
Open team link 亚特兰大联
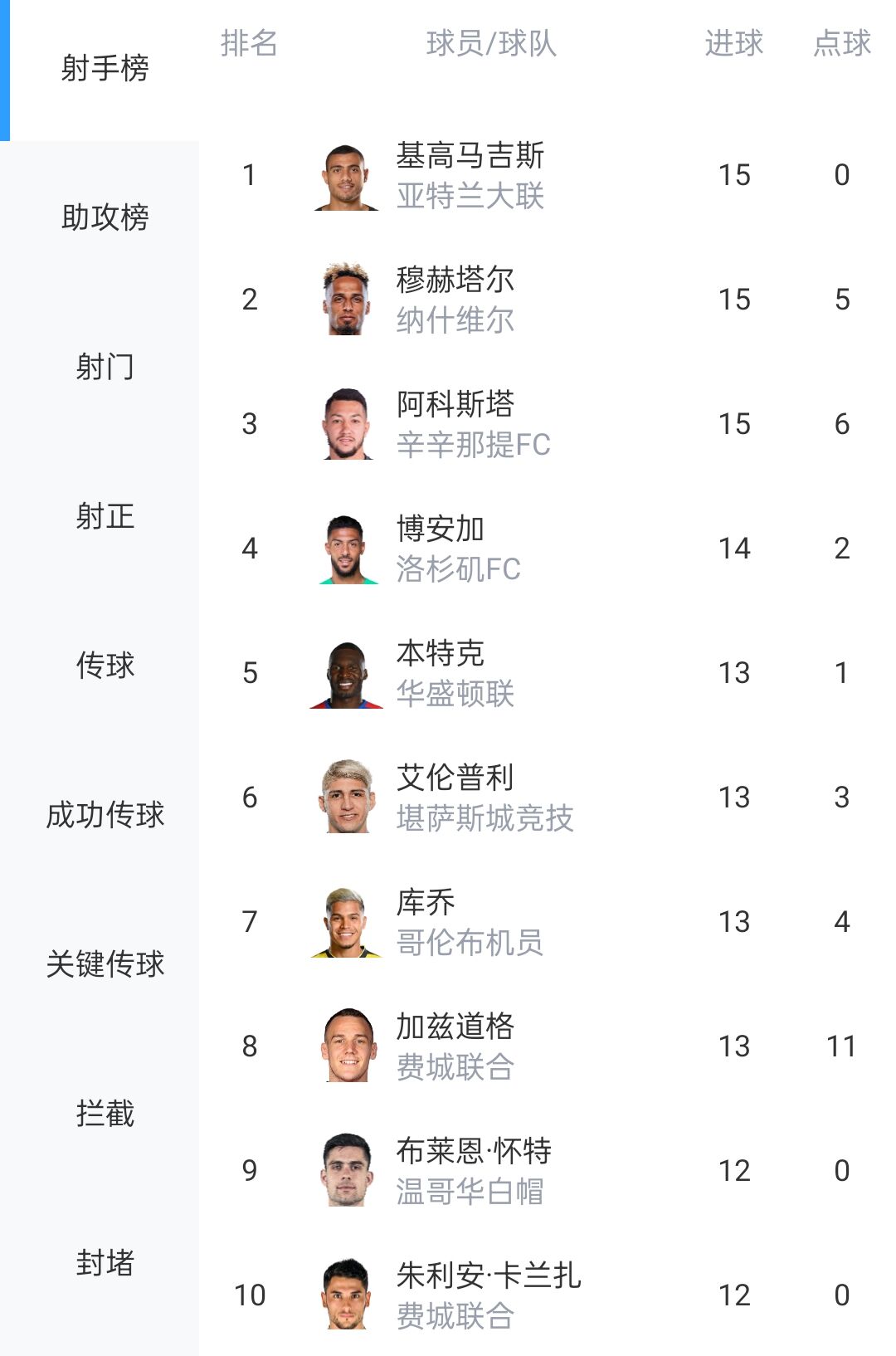470,197
